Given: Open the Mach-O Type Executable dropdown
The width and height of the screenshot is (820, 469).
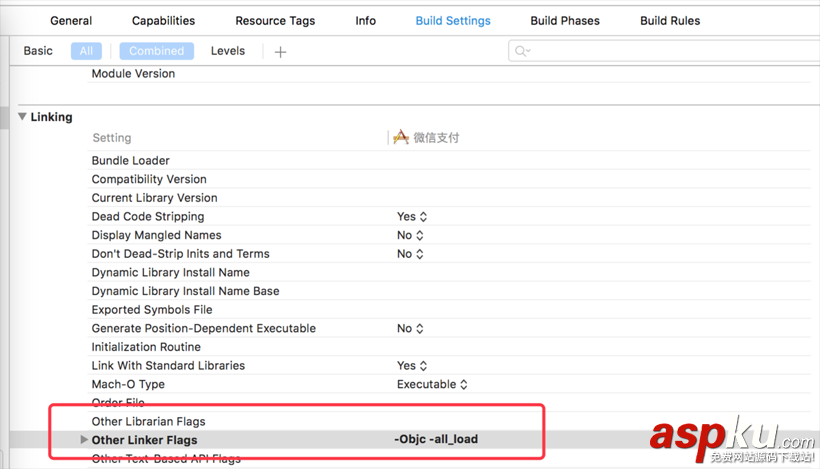Looking at the screenshot, I should pyautogui.click(x=432, y=384).
